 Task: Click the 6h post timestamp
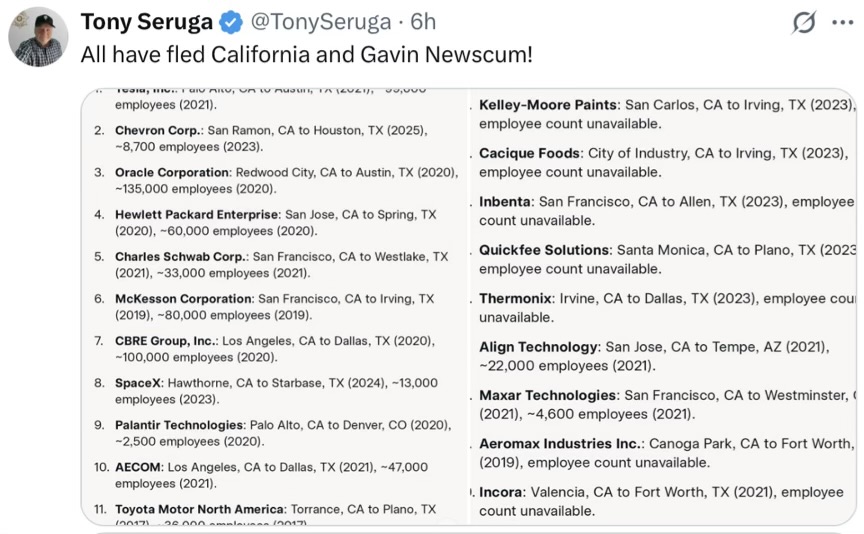(423, 22)
